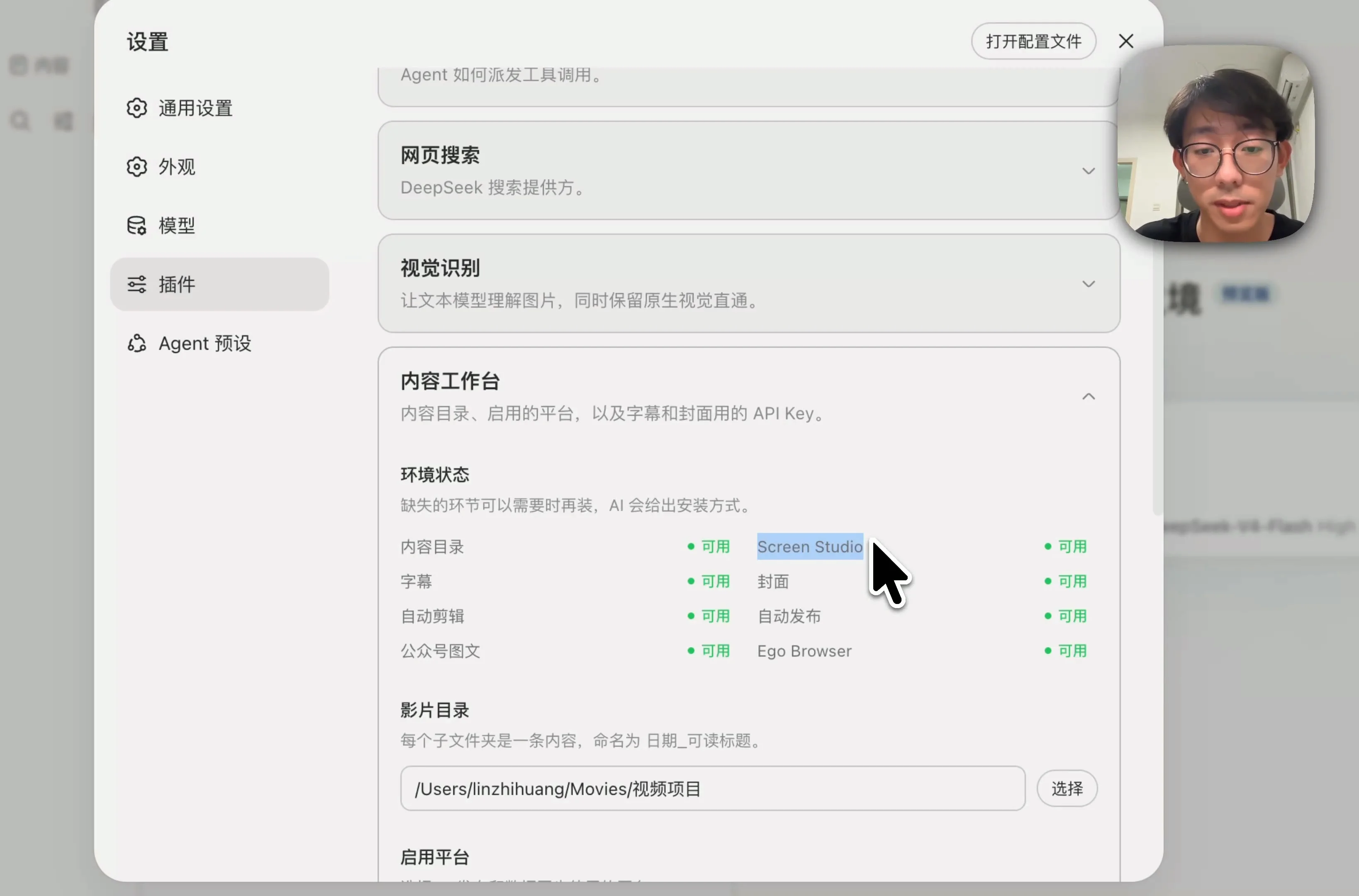Click the 公众号图文 status label

[x=440, y=651]
